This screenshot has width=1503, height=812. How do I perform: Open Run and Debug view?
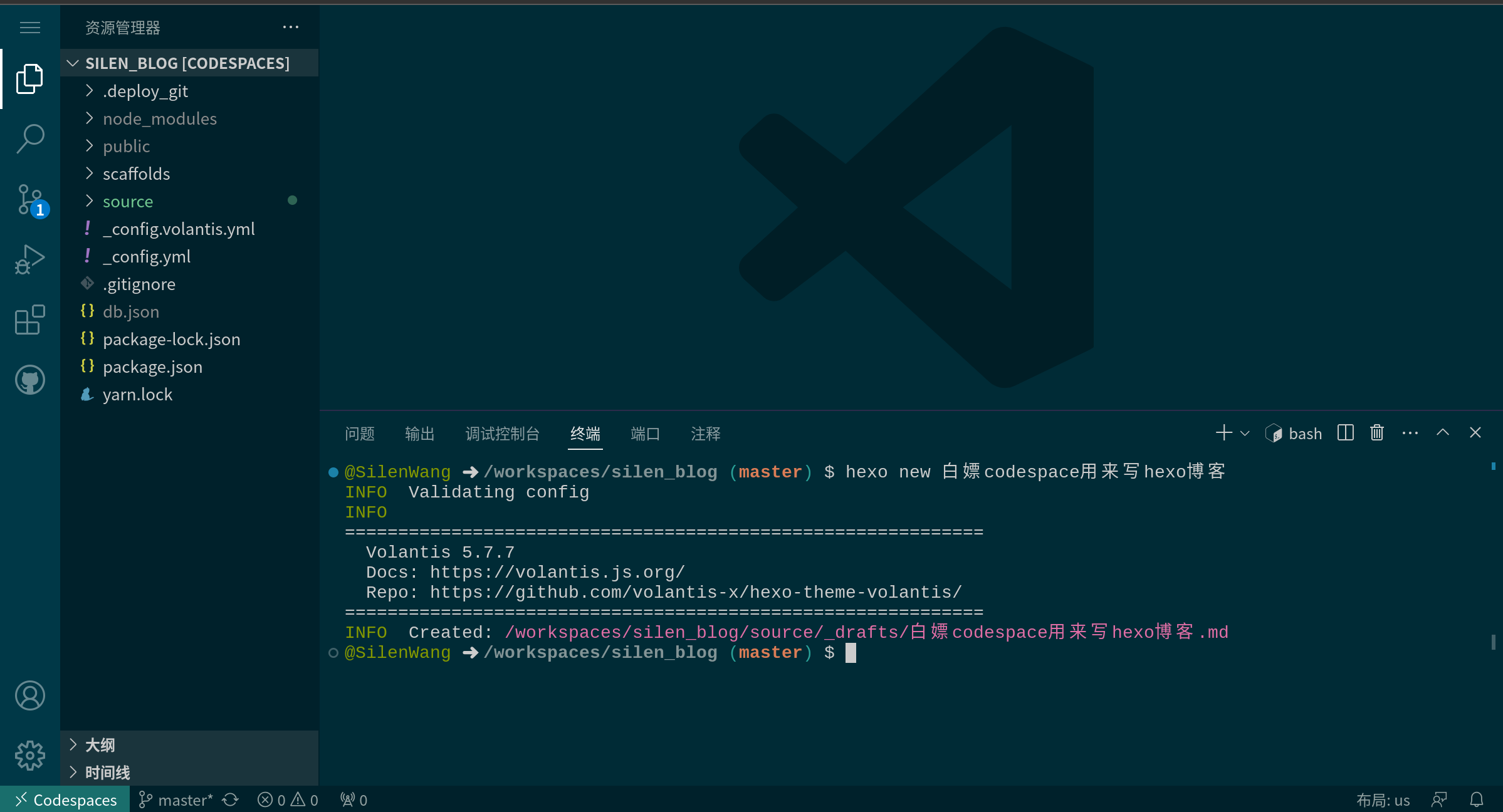(29, 259)
